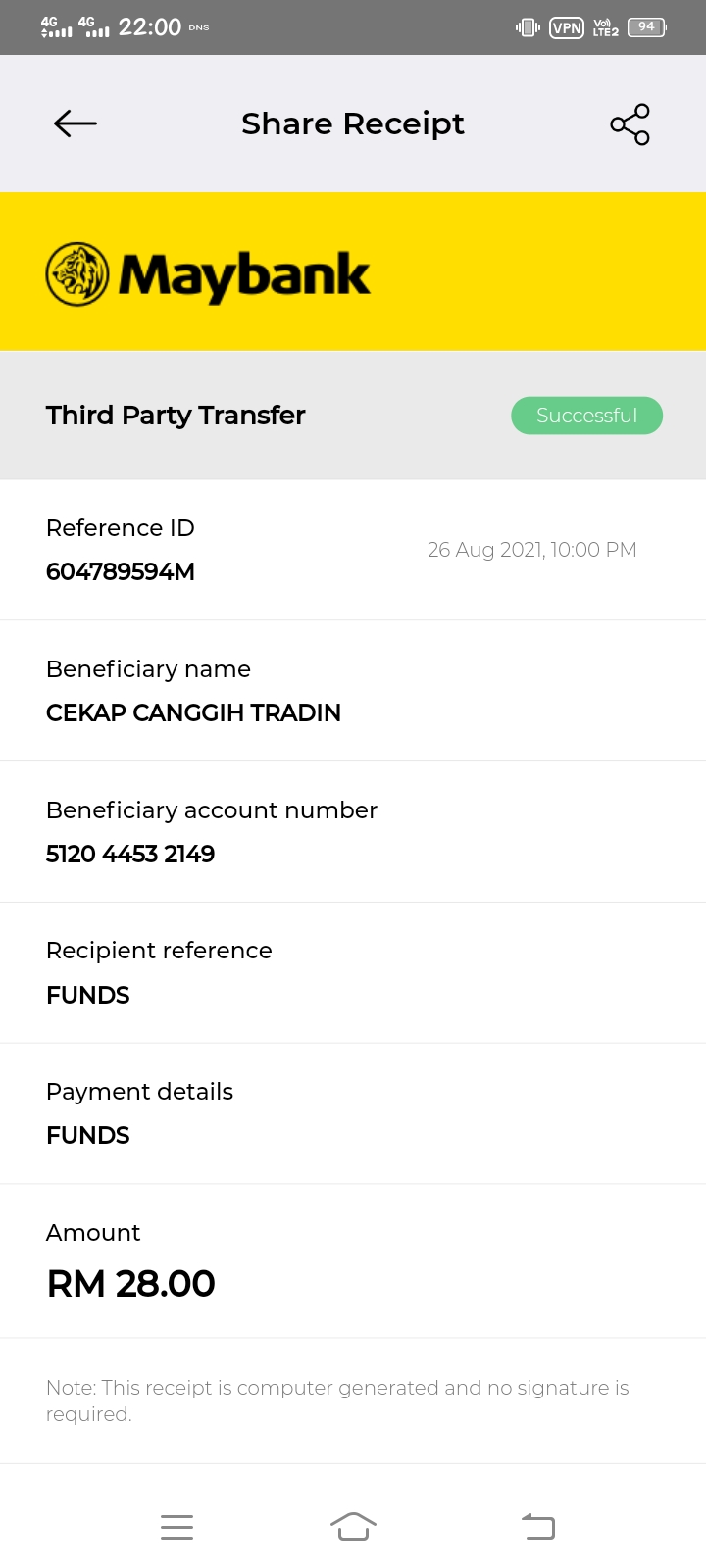Select the Share Receipt title

coord(353,124)
